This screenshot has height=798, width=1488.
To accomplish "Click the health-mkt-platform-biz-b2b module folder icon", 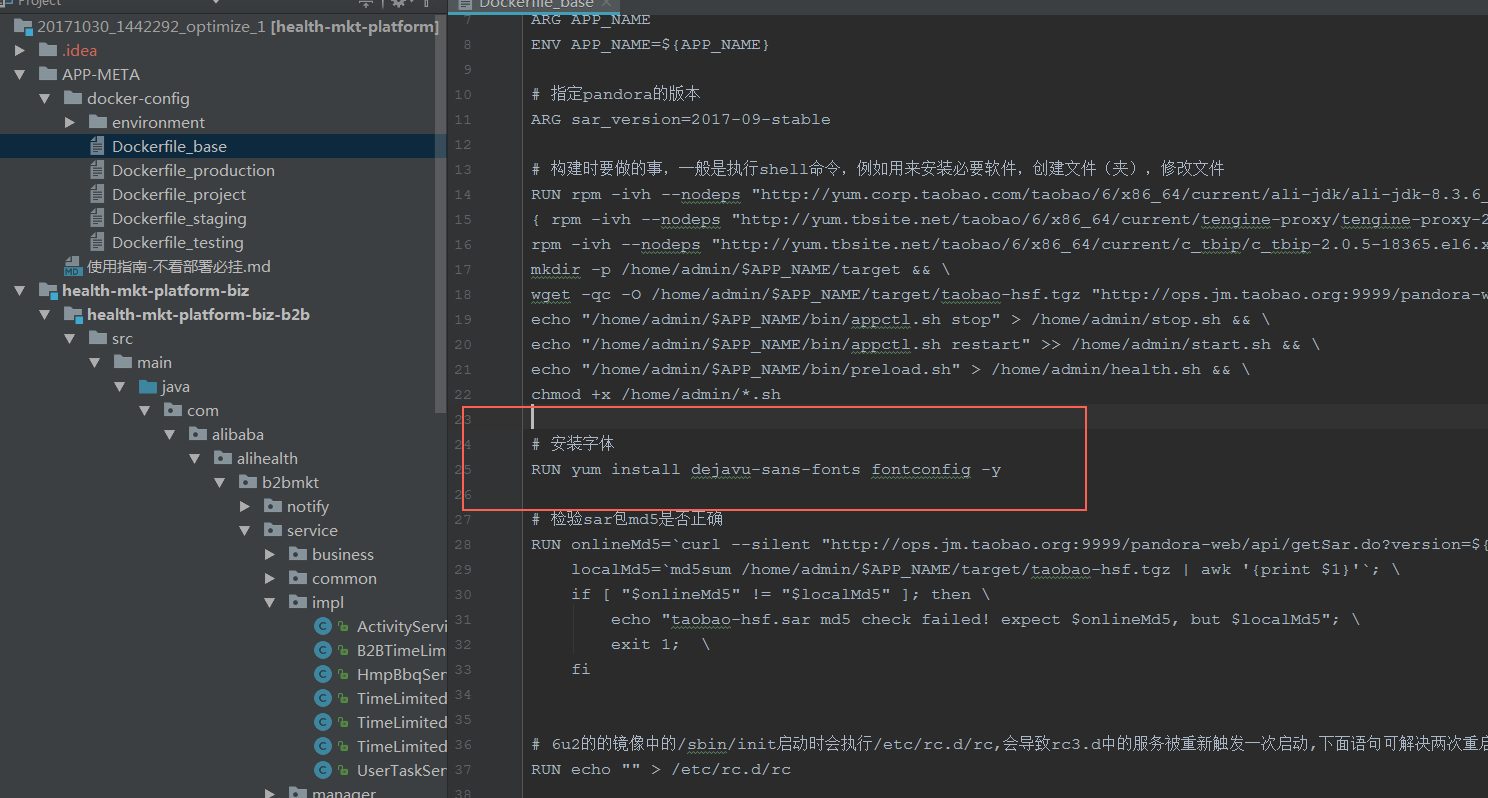I will click(73, 314).
